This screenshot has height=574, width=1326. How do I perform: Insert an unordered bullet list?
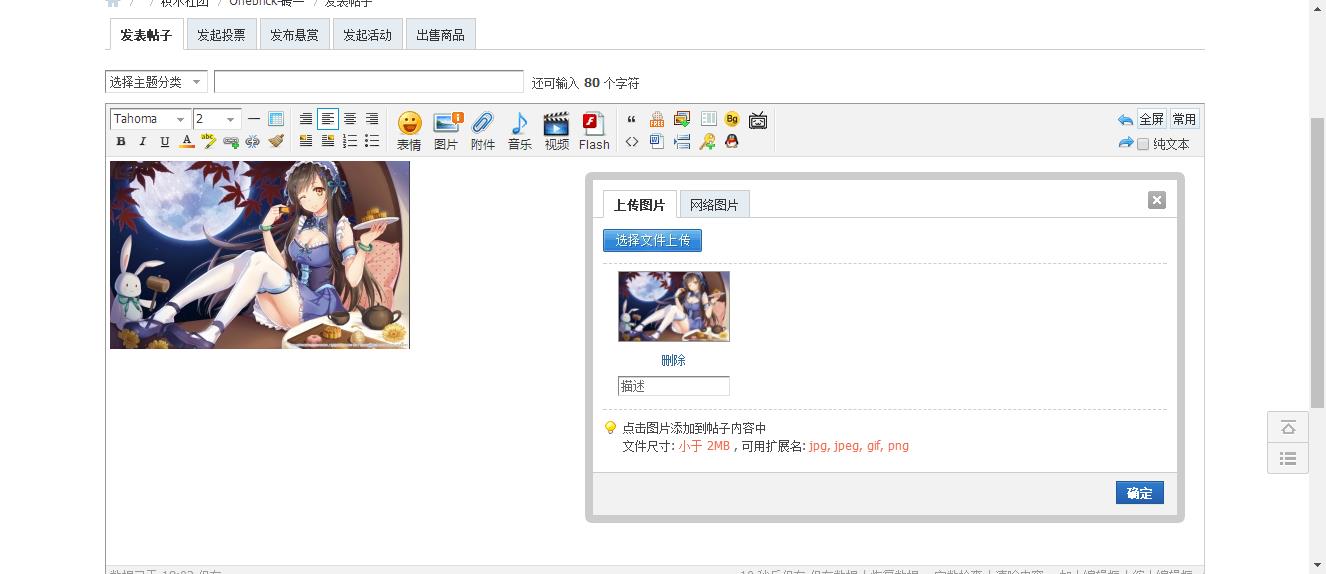tap(372, 142)
